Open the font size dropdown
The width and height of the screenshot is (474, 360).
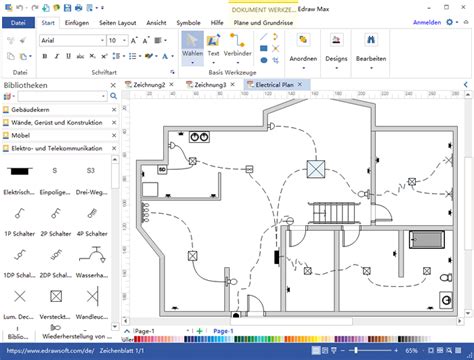click(x=124, y=40)
